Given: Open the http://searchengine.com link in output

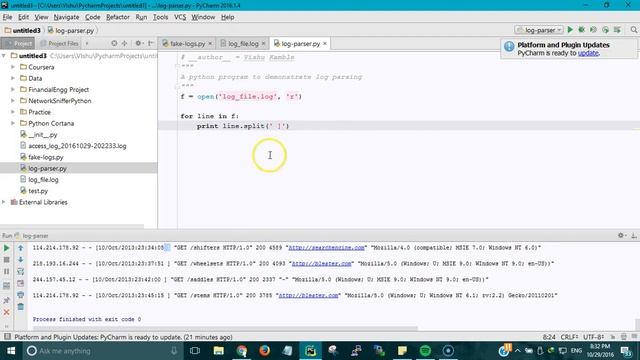Looking at the screenshot, I should click(327, 248).
